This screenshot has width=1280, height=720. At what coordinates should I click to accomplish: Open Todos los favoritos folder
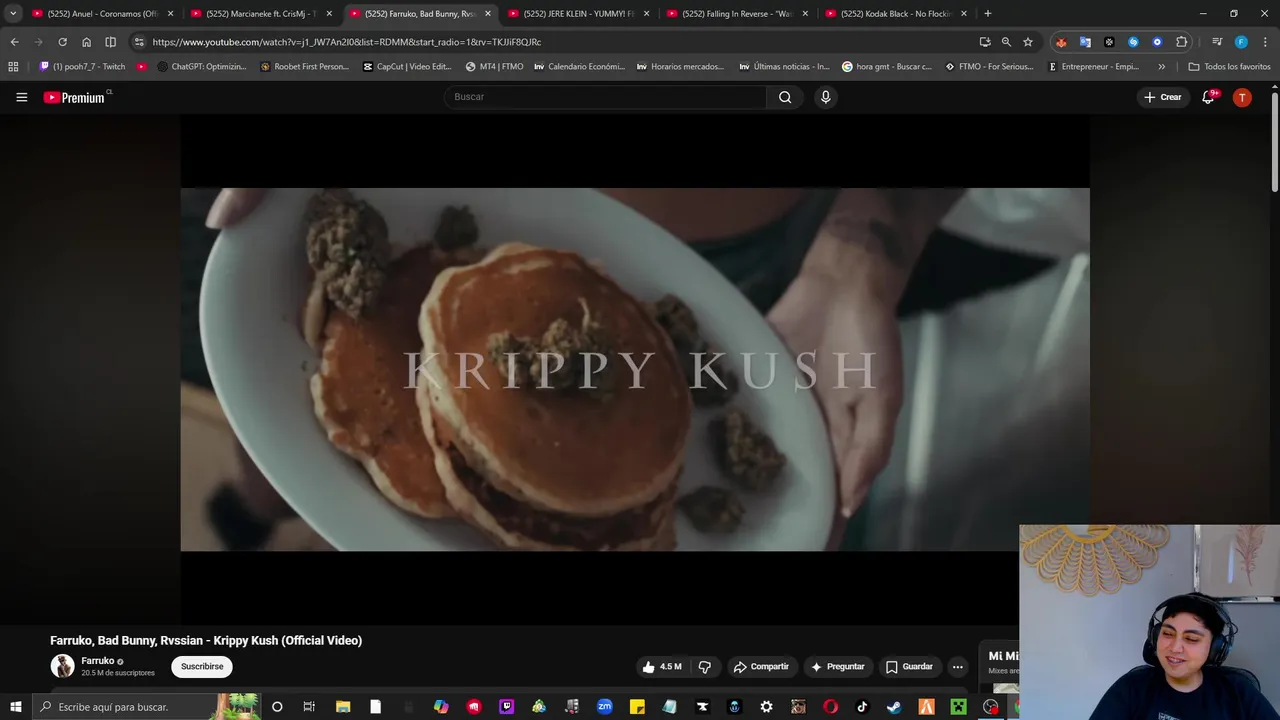[x=1229, y=67]
